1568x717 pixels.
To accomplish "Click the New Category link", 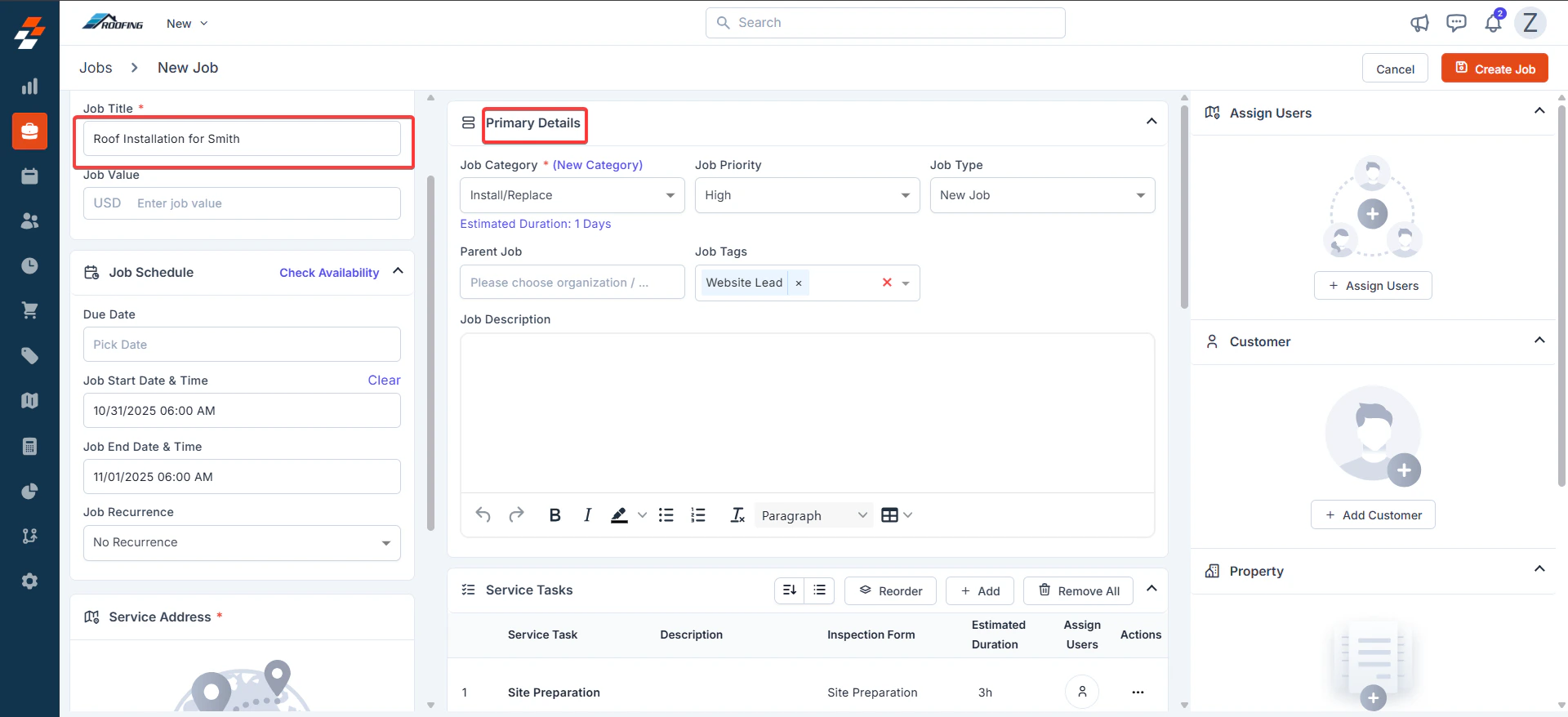I will tap(598, 165).
